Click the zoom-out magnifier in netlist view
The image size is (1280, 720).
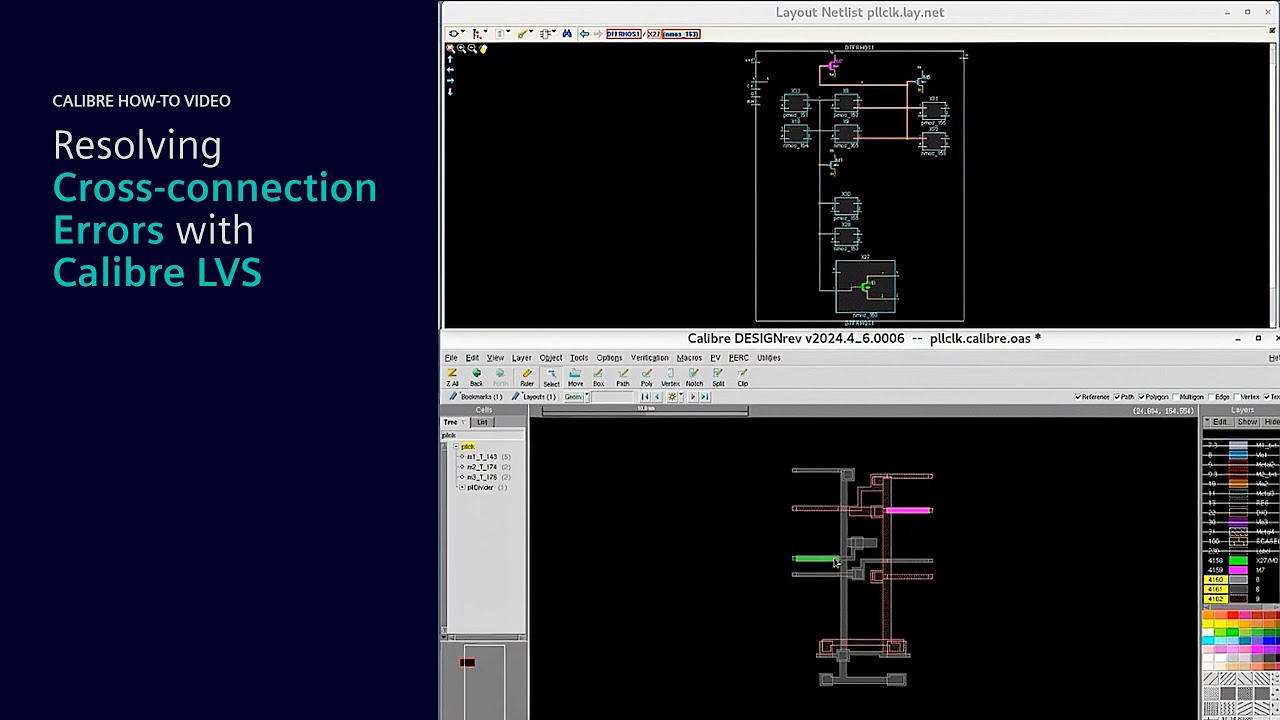(472, 49)
